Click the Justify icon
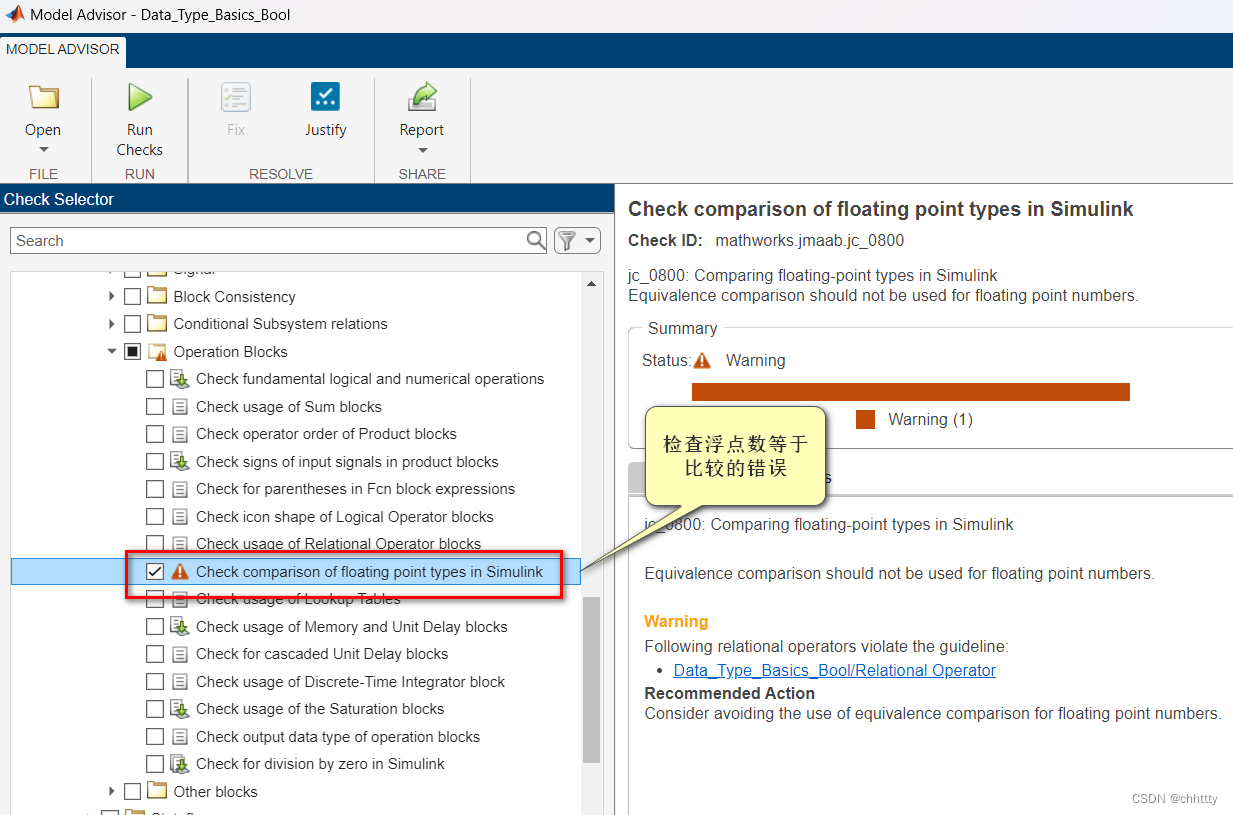Image resolution: width=1233 pixels, height=815 pixels. point(325,97)
